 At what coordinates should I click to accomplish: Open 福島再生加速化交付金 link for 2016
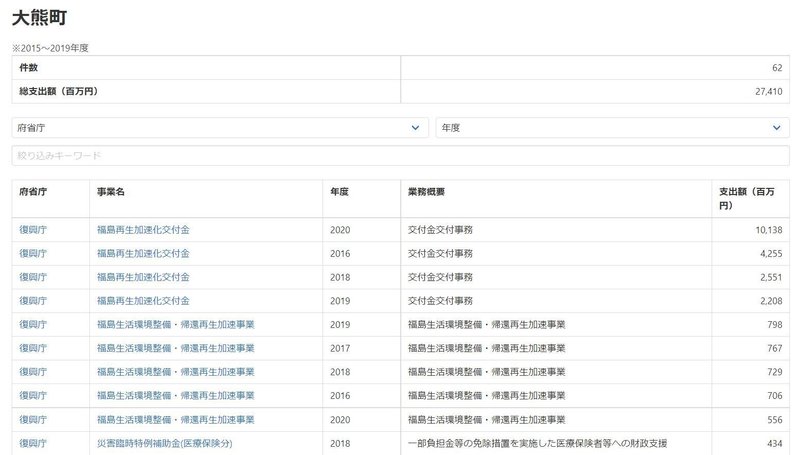point(143,254)
